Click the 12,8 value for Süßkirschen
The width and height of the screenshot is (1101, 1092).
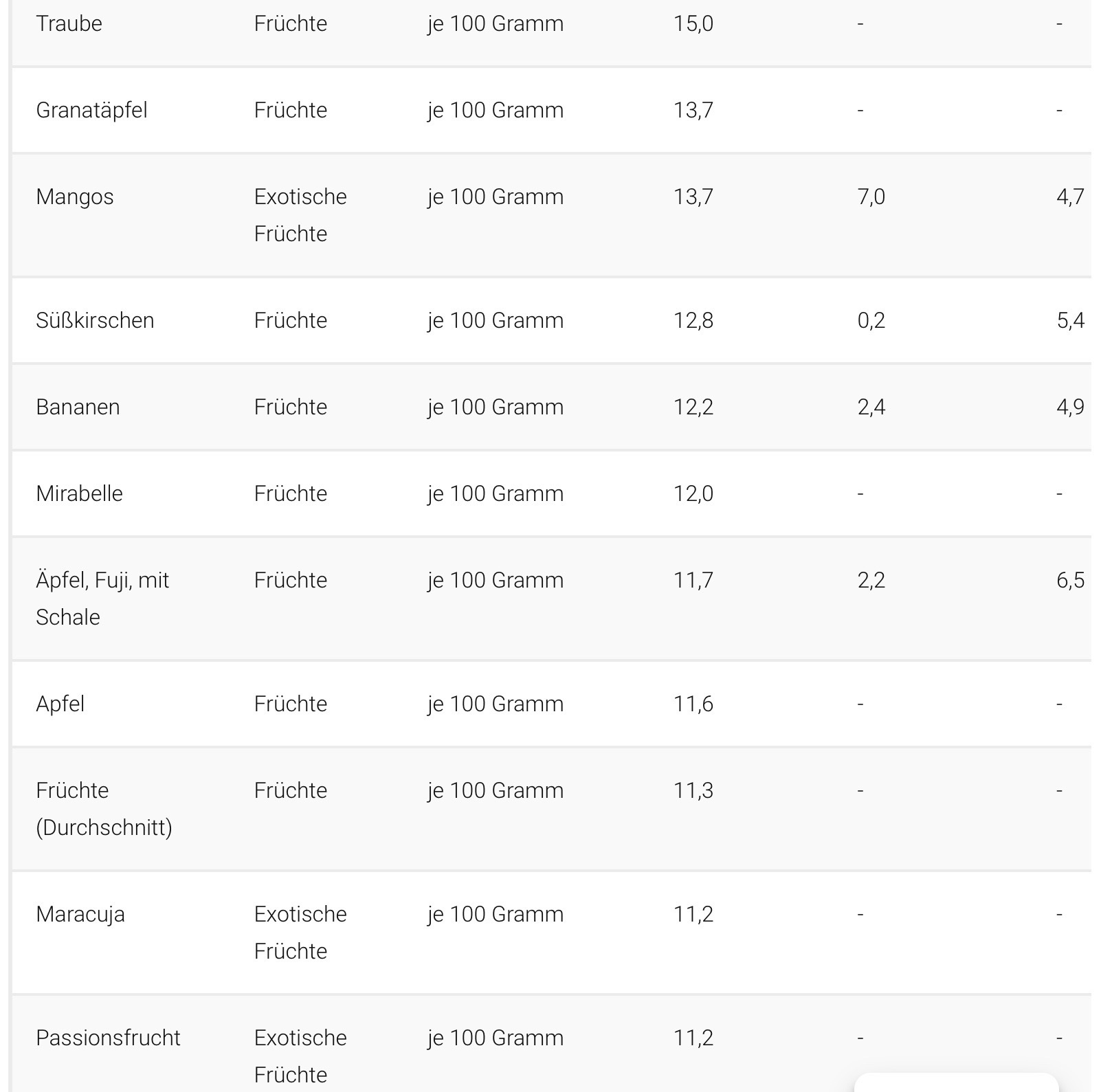point(693,320)
